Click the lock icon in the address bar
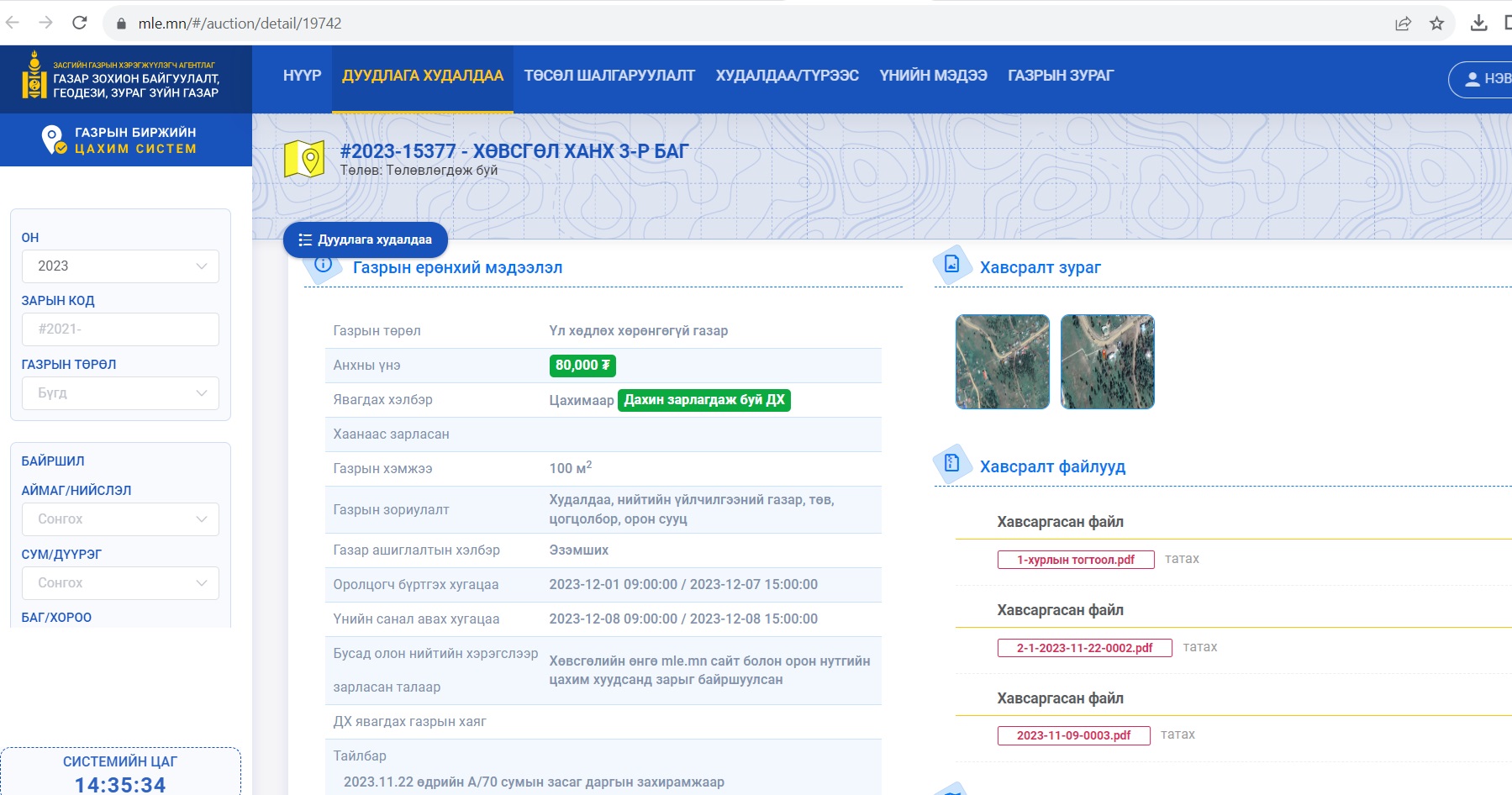This screenshot has height=795, width=1512. [121, 24]
